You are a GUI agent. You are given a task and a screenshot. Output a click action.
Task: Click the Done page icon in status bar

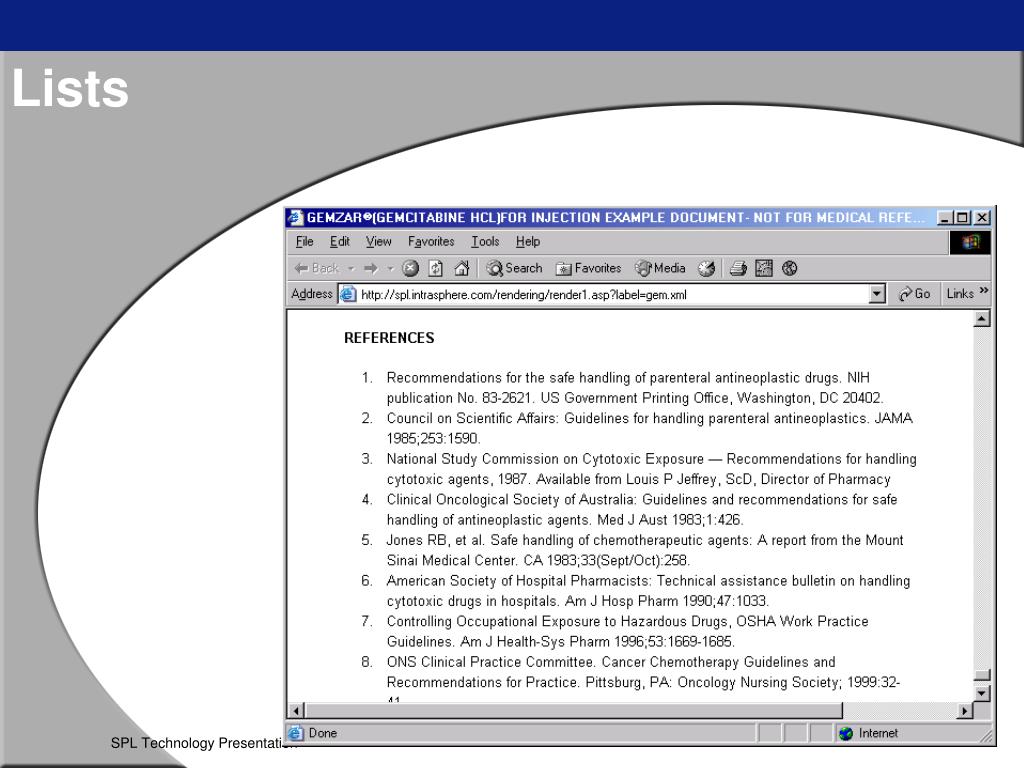point(295,733)
